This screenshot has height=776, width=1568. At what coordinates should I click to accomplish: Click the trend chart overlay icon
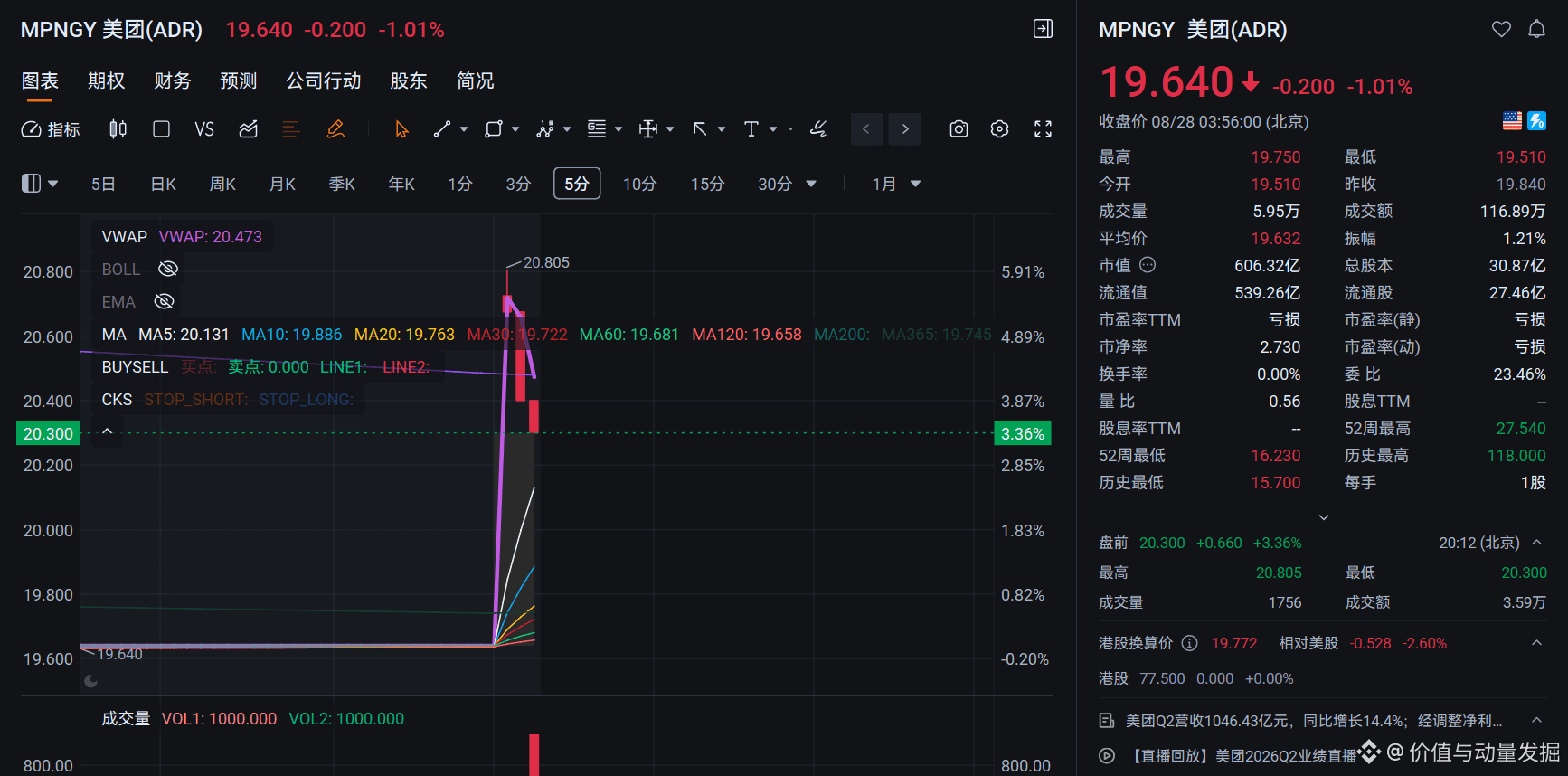248,129
